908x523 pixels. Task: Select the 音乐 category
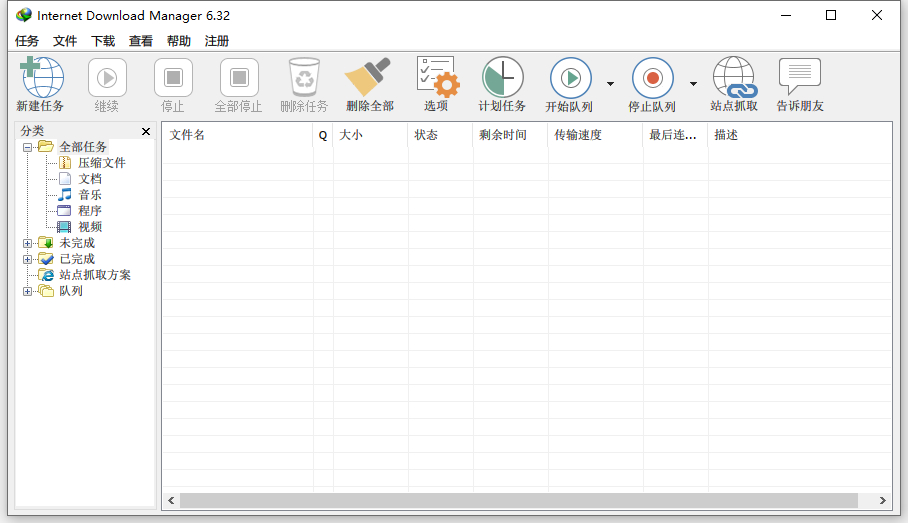[90, 195]
